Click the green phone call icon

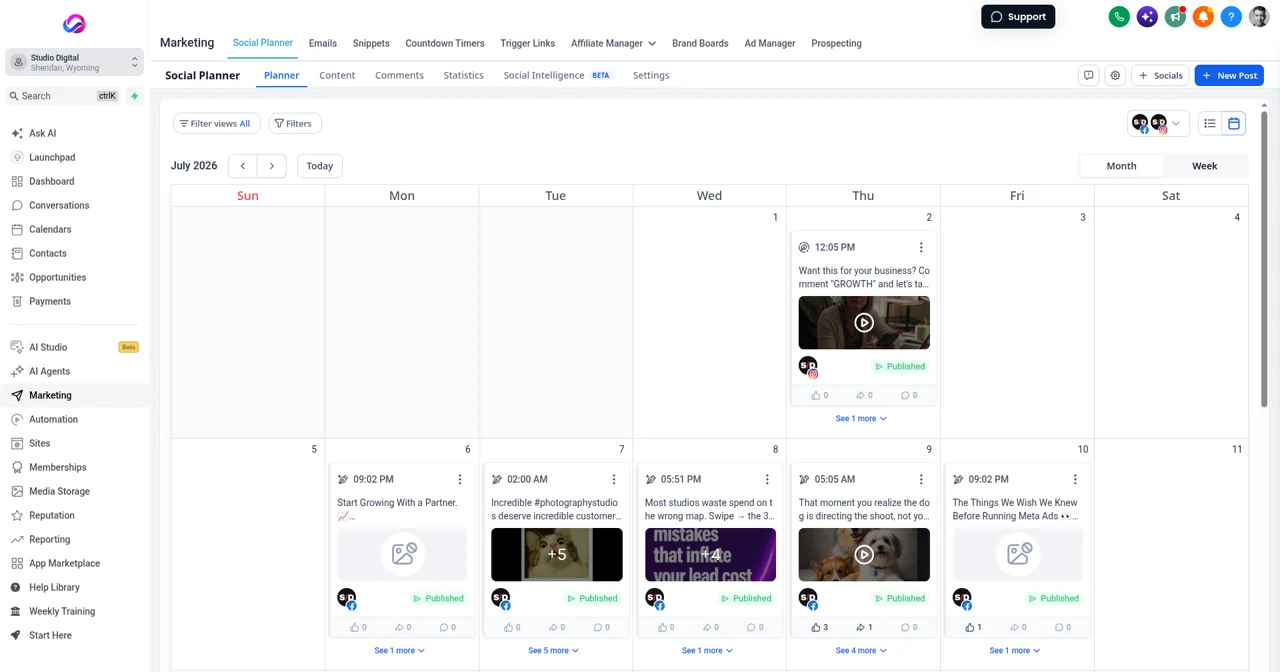click(1119, 17)
